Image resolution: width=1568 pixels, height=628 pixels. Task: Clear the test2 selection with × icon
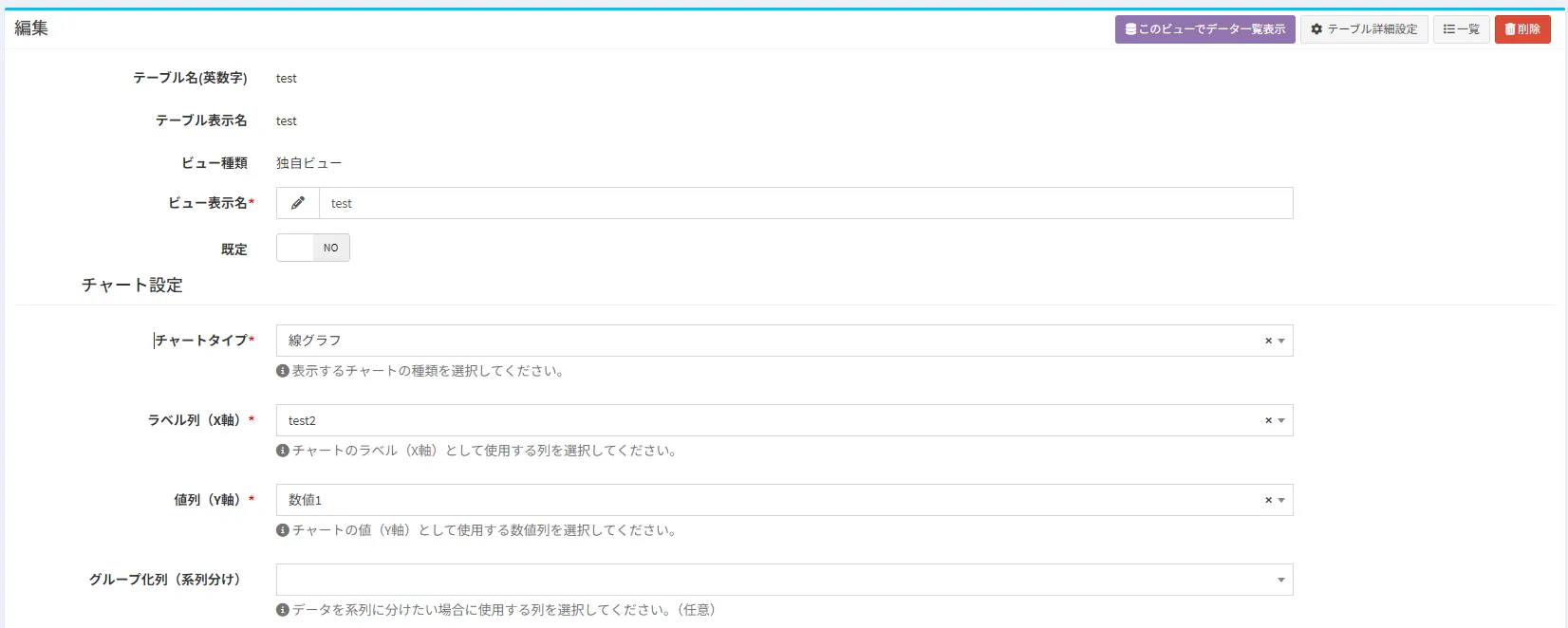1268,420
